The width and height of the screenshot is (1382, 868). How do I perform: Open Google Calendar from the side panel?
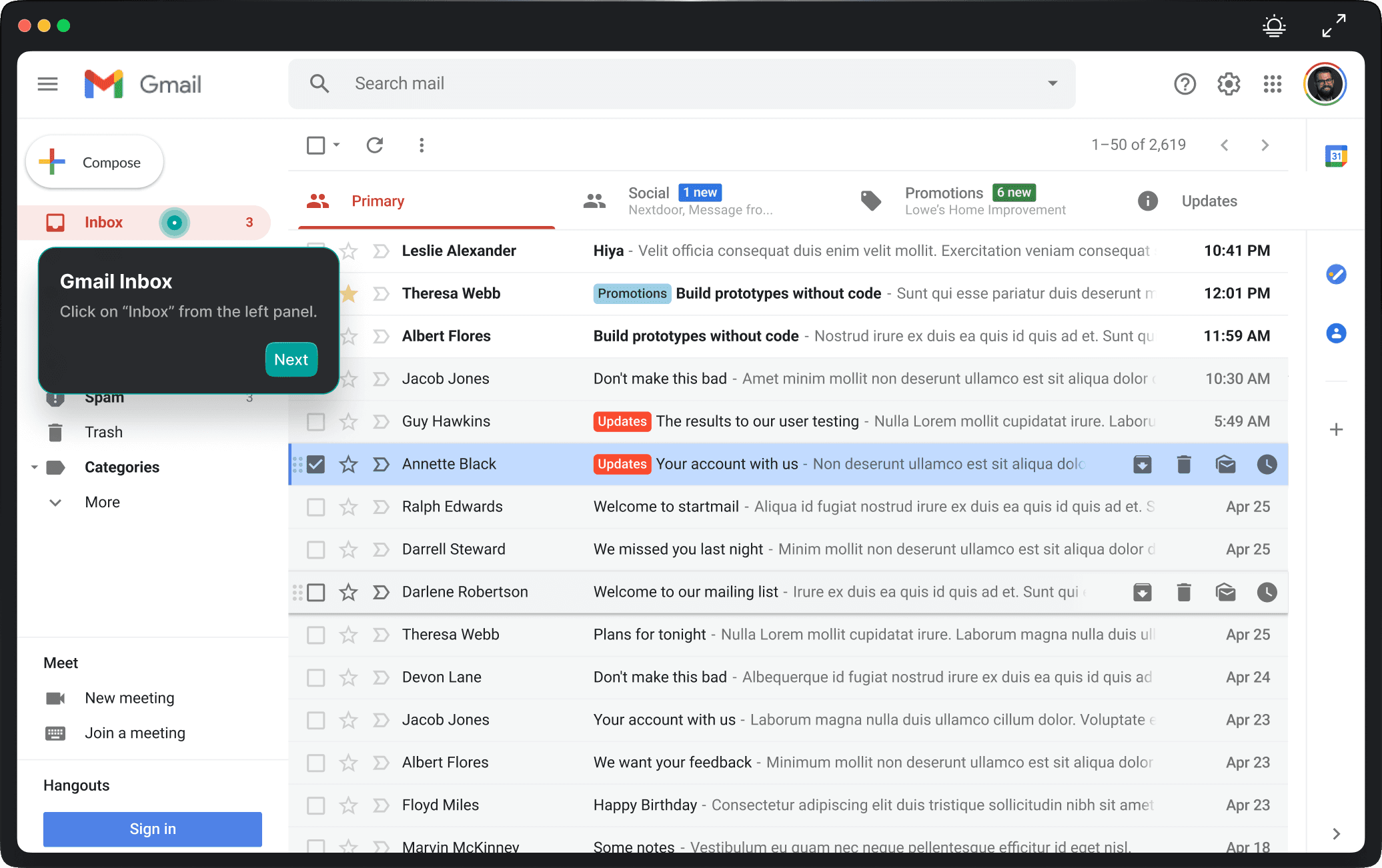(1336, 155)
